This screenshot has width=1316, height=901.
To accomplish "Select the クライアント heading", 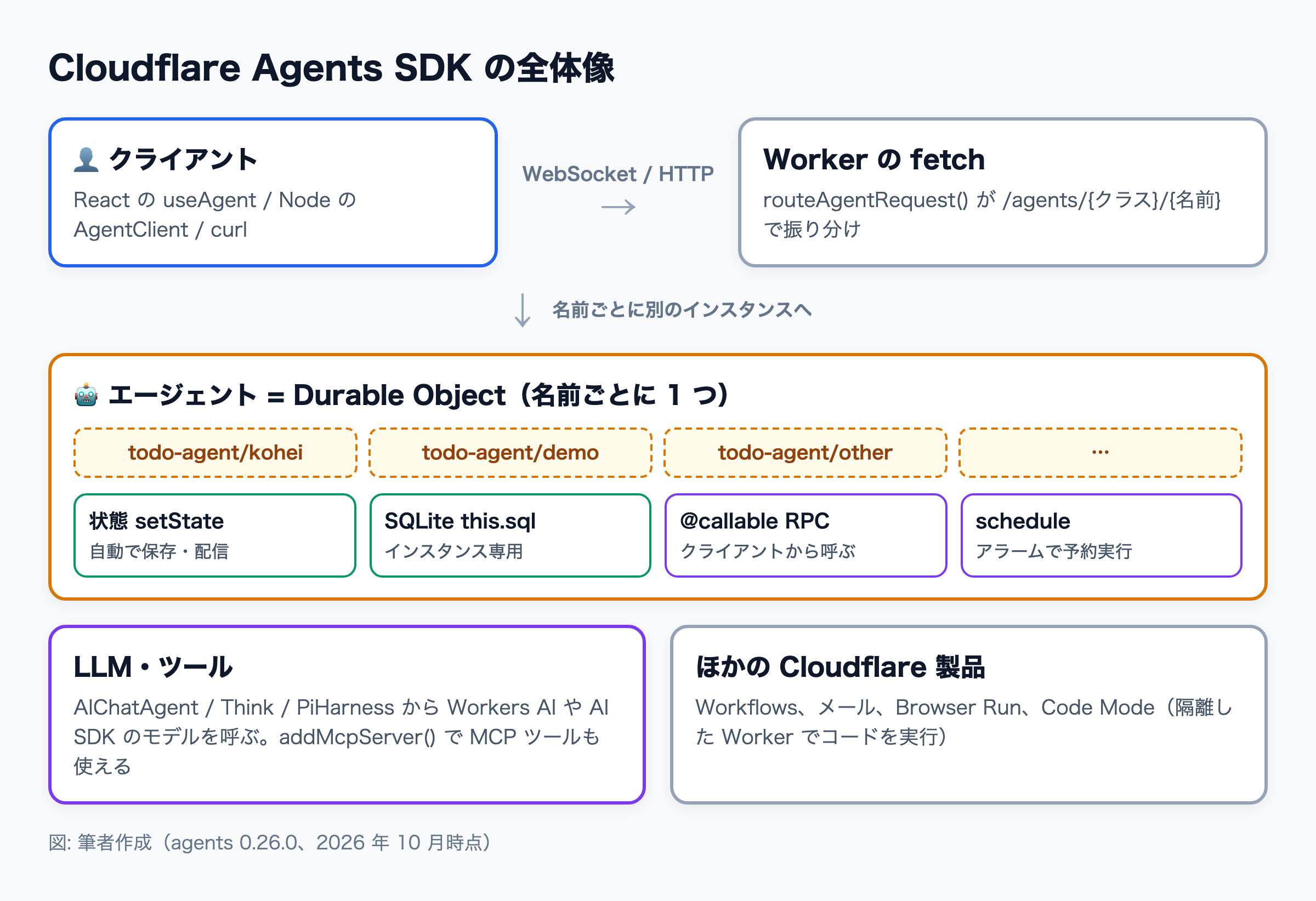I will pyautogui.click(x=183, y=159).
